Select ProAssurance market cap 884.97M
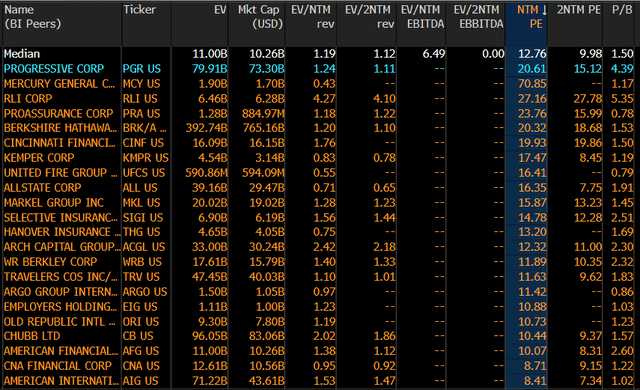The width and height of the screenshot is (640, 390). coord(263,113)
